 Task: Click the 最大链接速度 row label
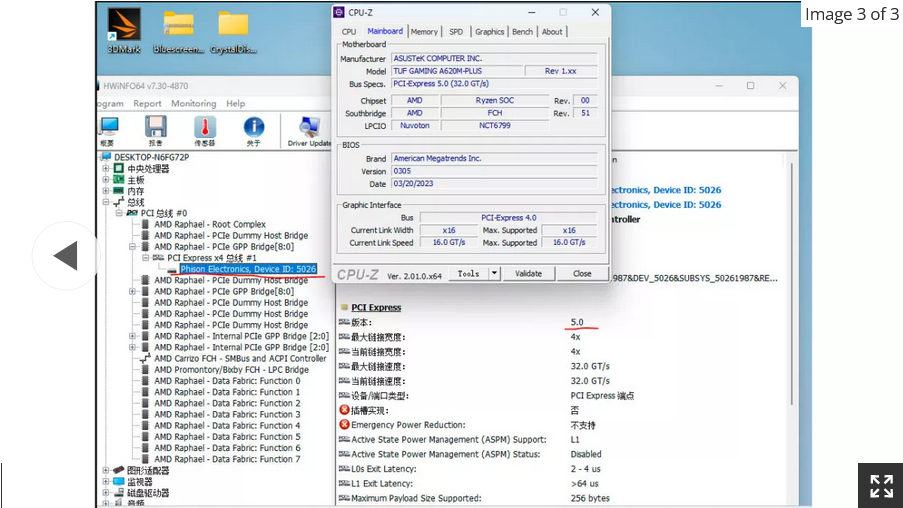click(378, 367)
